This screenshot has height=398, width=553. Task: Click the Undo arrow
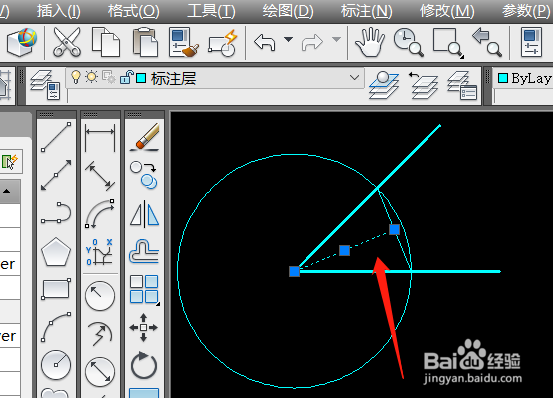coord(265,43)
